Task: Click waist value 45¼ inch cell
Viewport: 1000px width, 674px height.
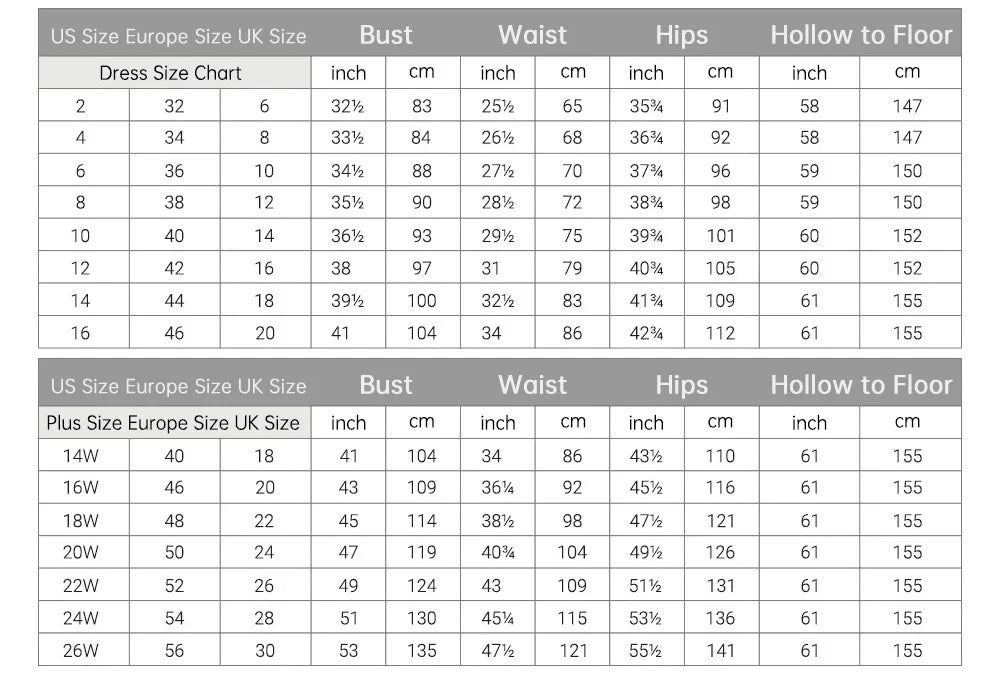Action: pos(498,617)
